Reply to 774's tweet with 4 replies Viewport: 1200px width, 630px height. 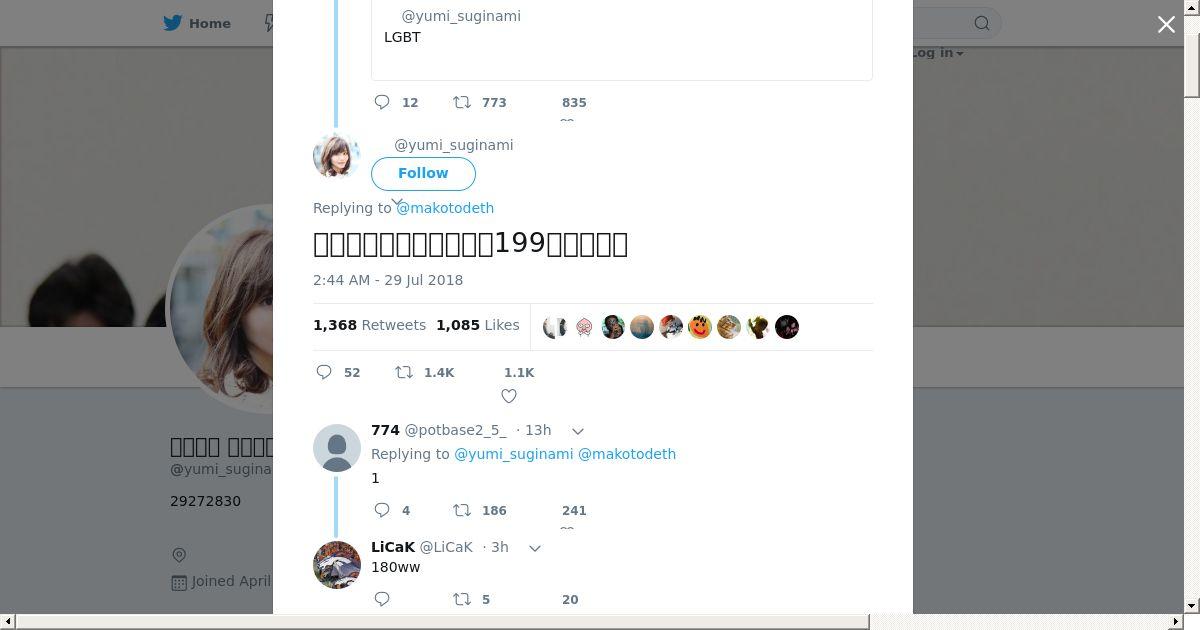pyautogui.click(x=382, y=510)
